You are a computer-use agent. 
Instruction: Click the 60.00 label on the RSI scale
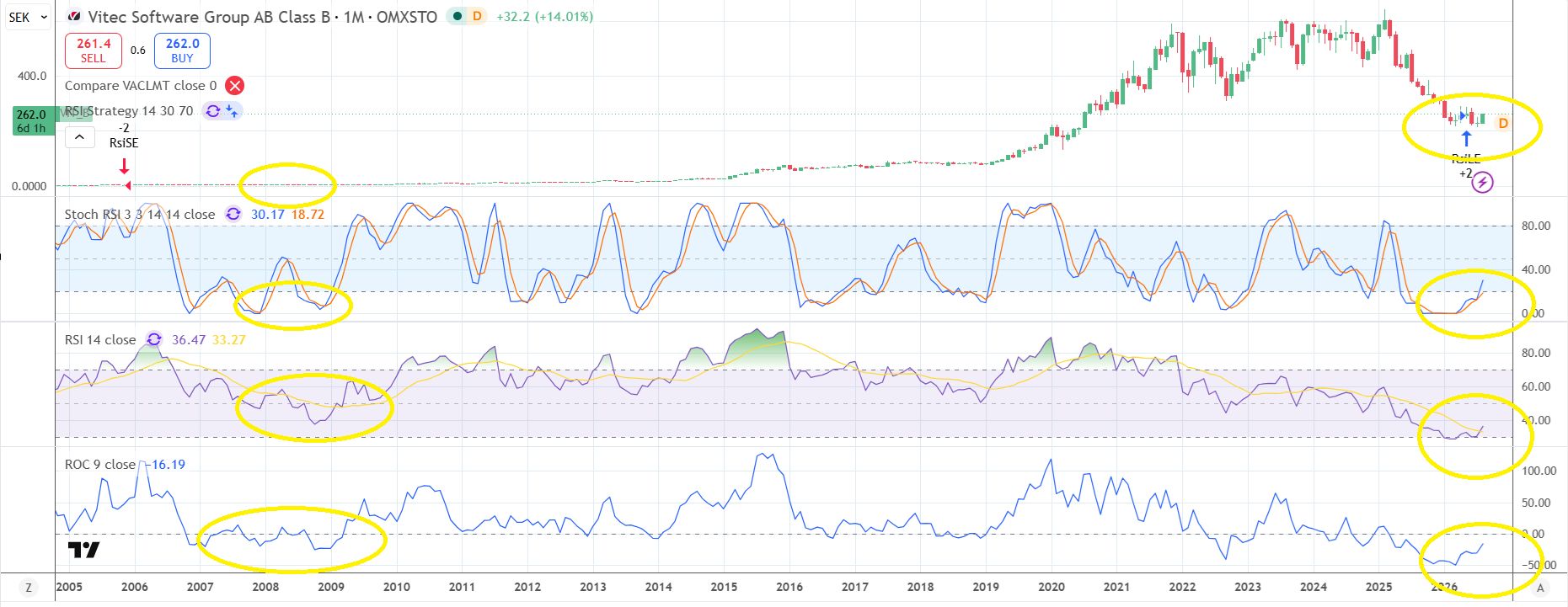click(1536, 386)
